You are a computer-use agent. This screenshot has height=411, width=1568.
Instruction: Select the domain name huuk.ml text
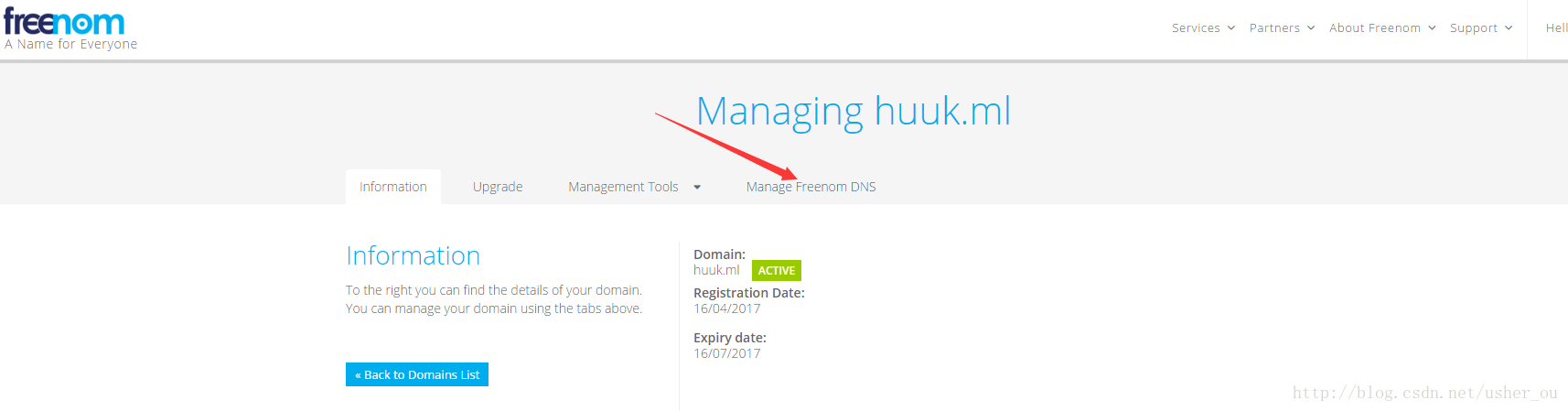pyautogui.click(x=716, y=270)
